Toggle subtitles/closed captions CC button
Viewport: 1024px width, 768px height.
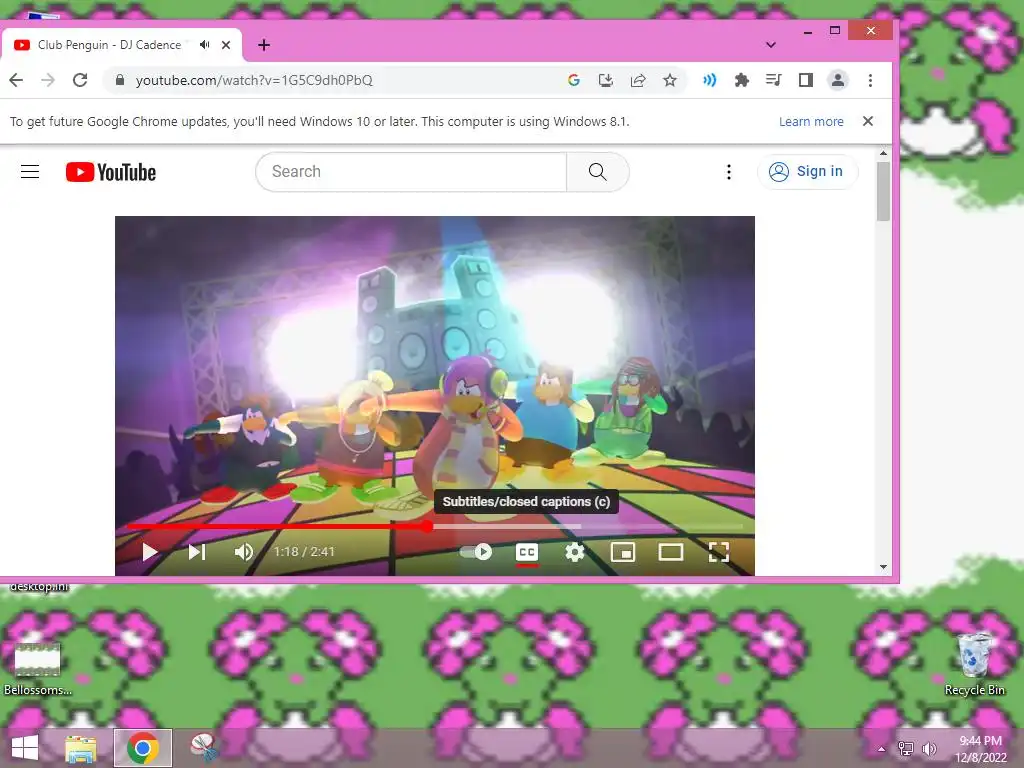tap(526, 552)
